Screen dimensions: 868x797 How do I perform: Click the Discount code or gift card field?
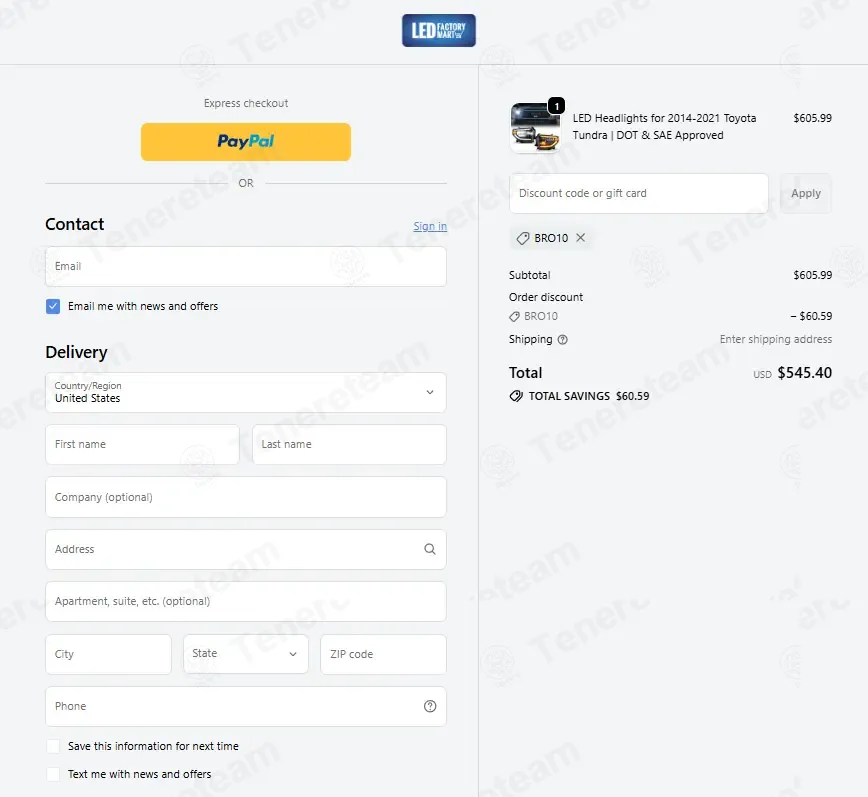[x=639, y=193]
